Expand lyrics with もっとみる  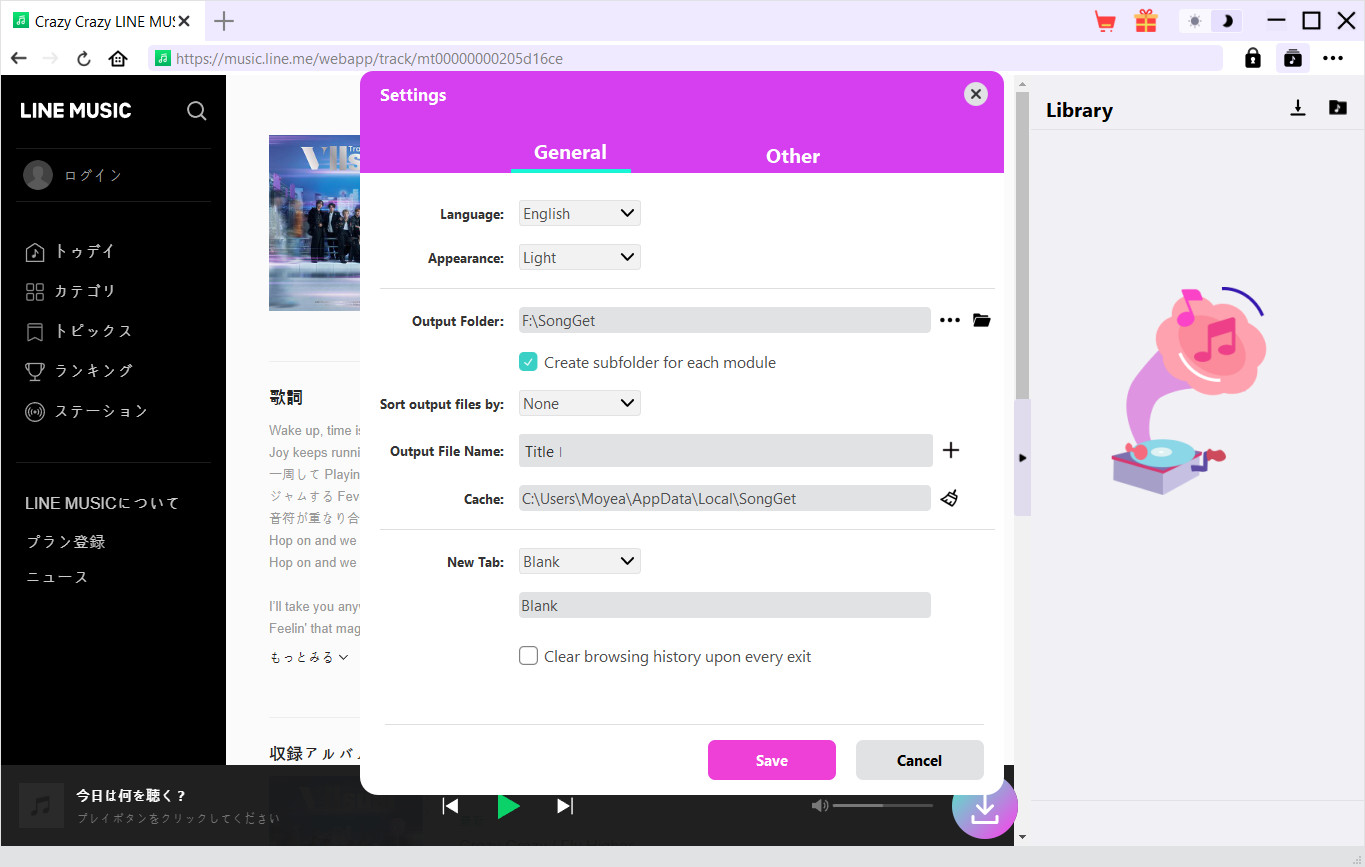[x=309, y=657]
